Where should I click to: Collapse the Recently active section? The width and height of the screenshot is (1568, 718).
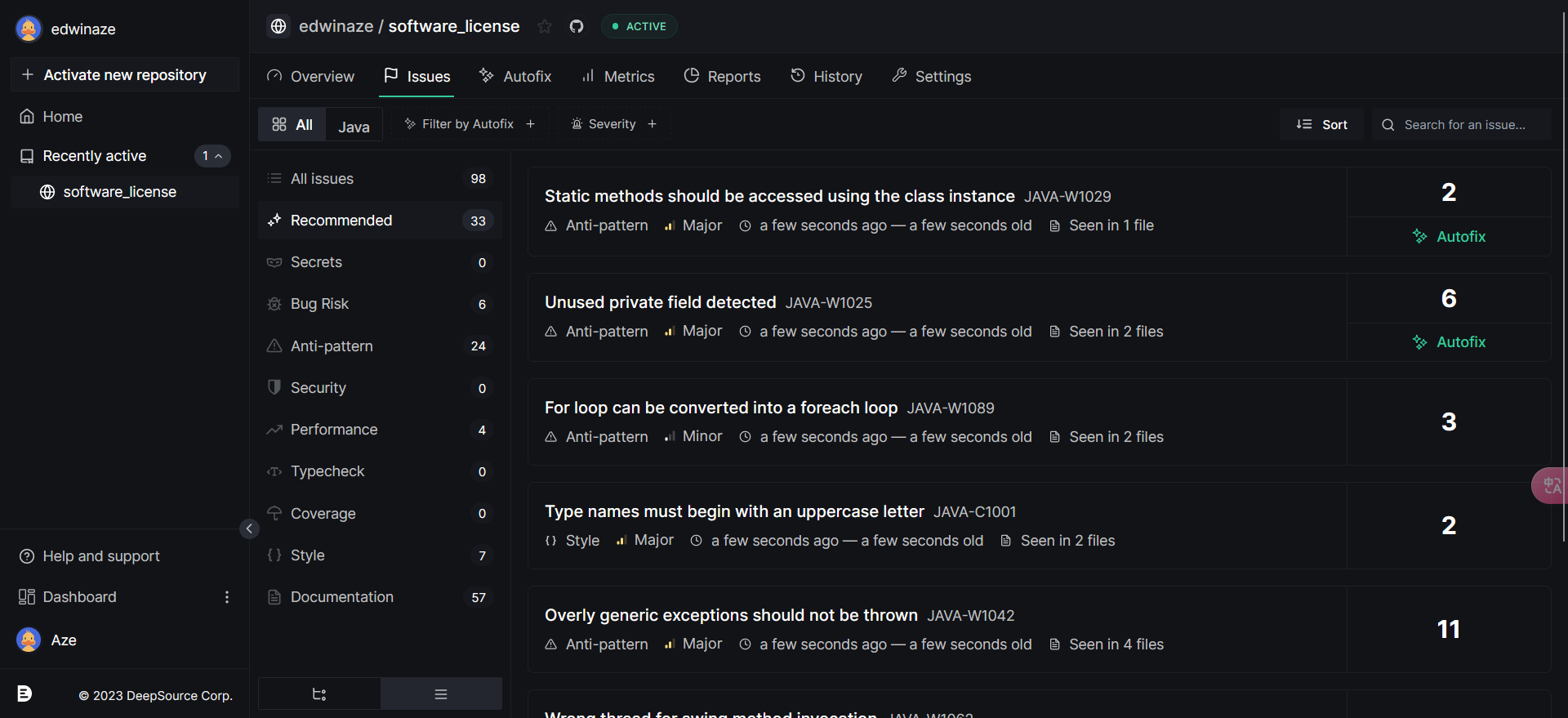pyautogui.click(x=212, y=156)
